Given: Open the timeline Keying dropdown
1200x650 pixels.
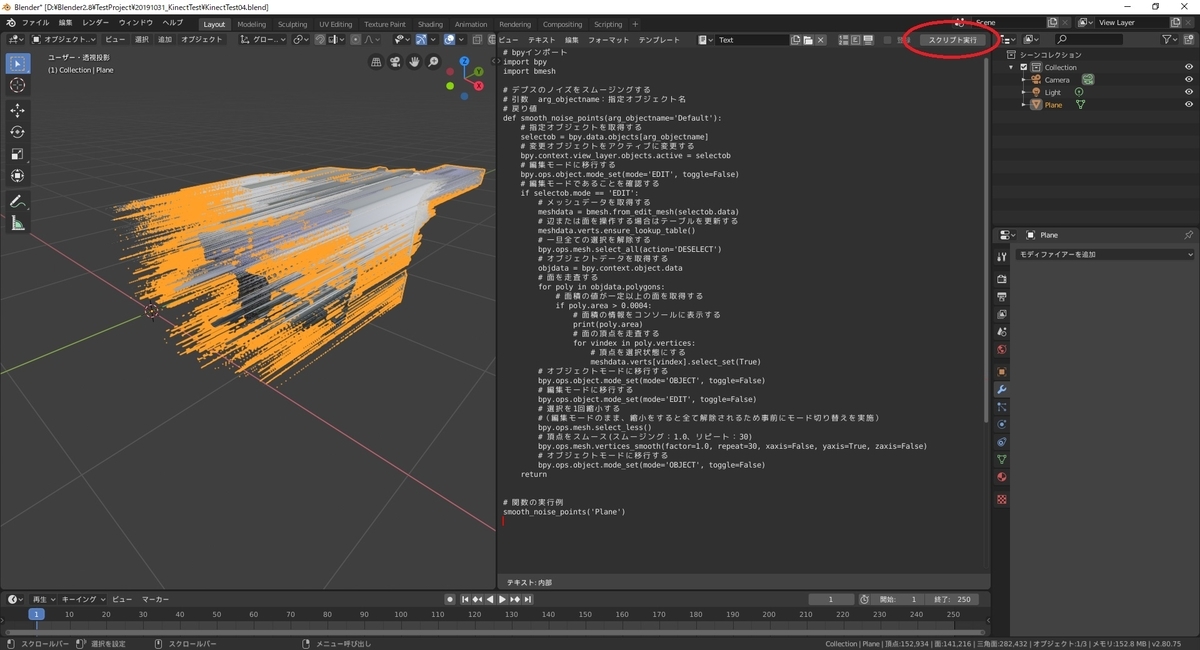Looking at the screenshot, I should pyautogui.click(x=82, y=599).
